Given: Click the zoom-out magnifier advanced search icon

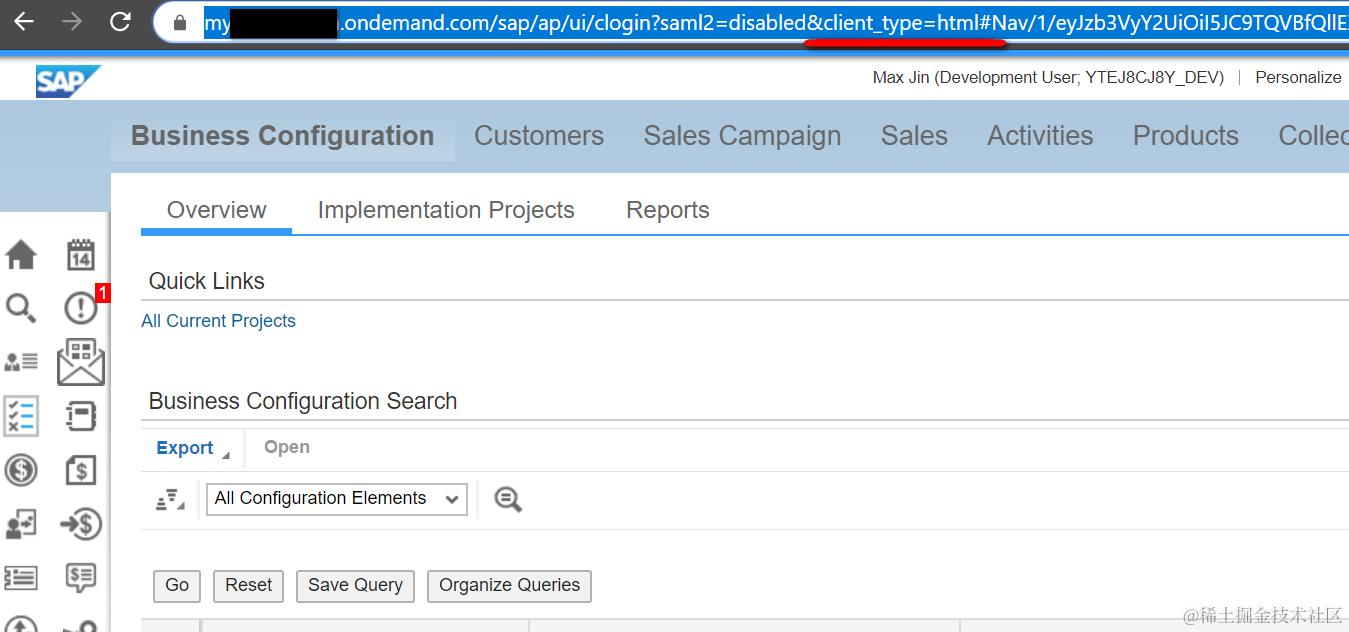Looking at the screenshot, I should (x=508, y=499).
